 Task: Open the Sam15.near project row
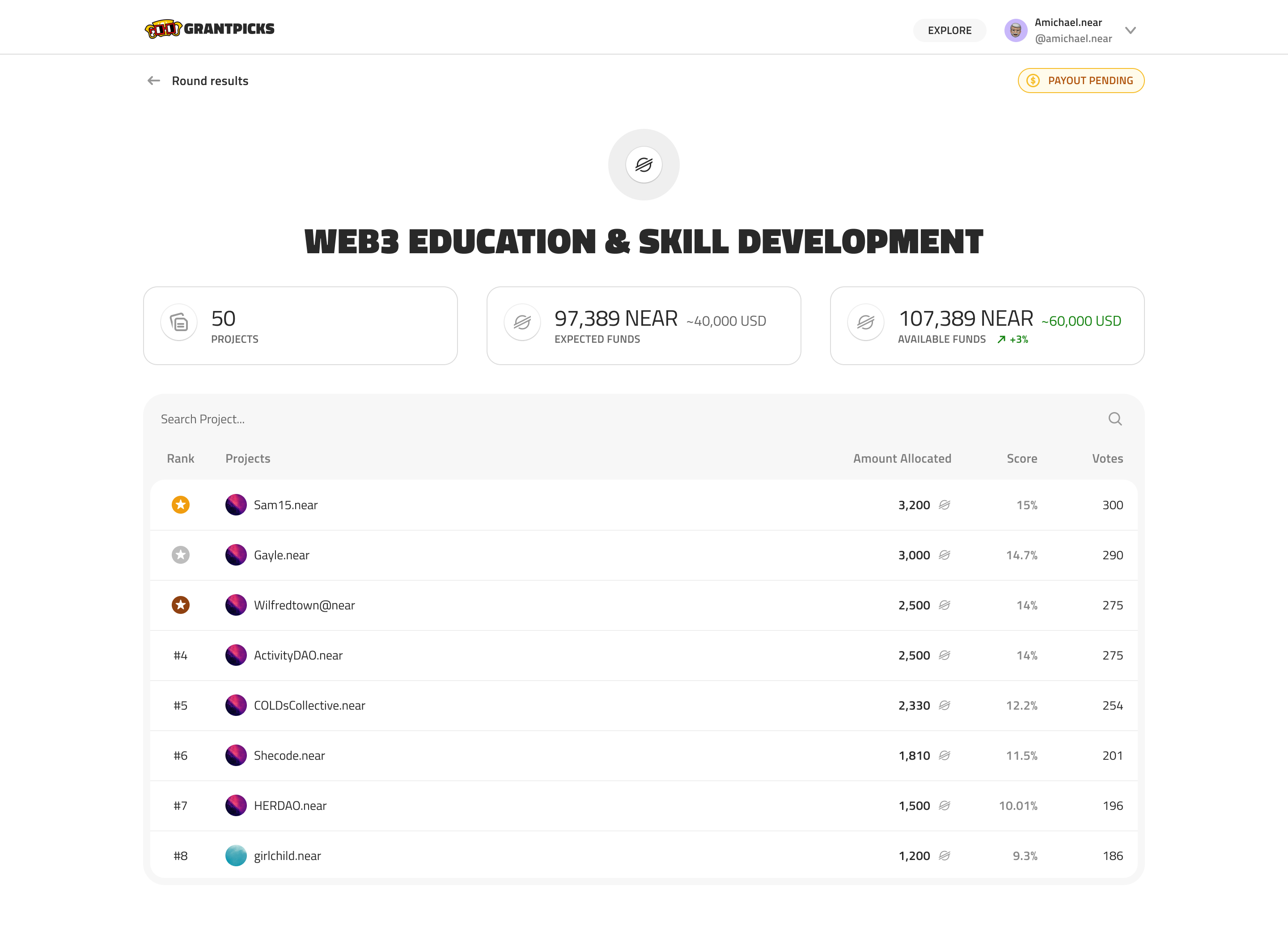pos(285,505)
